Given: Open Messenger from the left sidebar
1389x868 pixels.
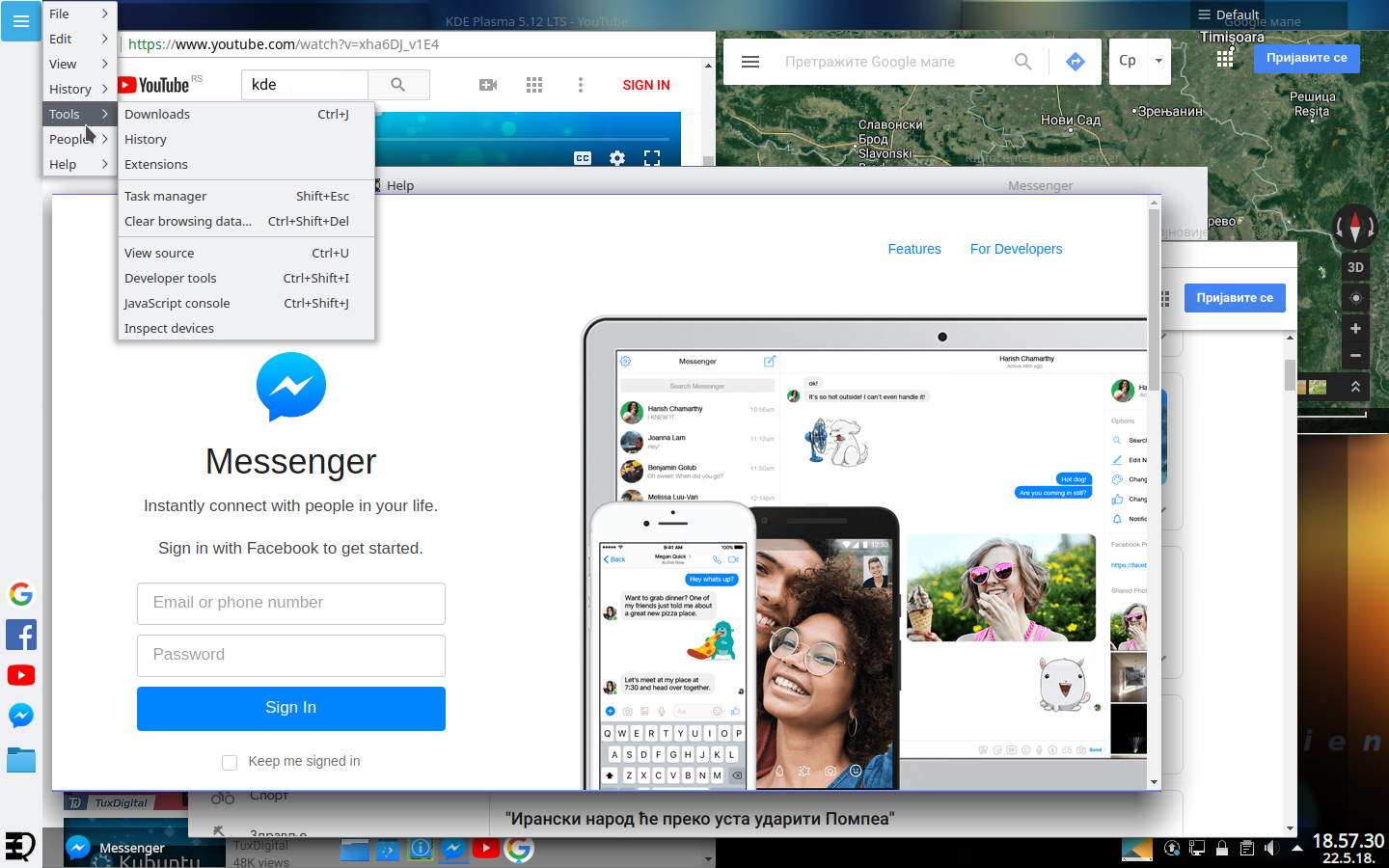Looking at the screenshot, I should pyautogui.click(x=21, y=716).
